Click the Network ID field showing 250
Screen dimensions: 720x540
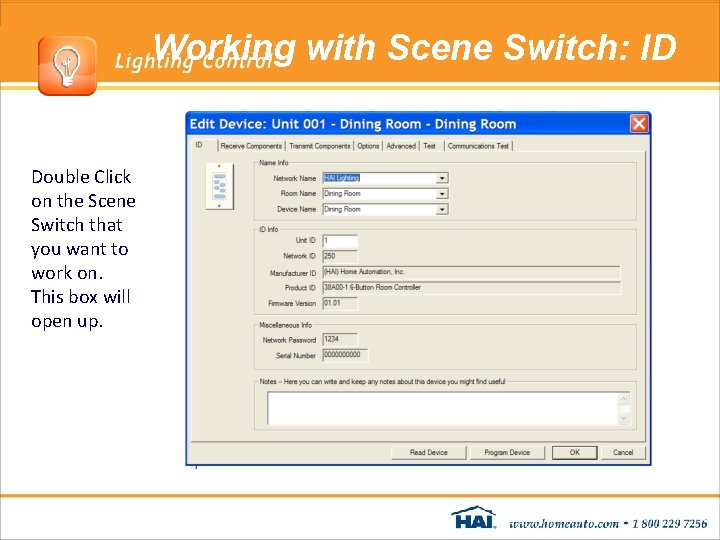pyautogui.click(x=340, y=256)
